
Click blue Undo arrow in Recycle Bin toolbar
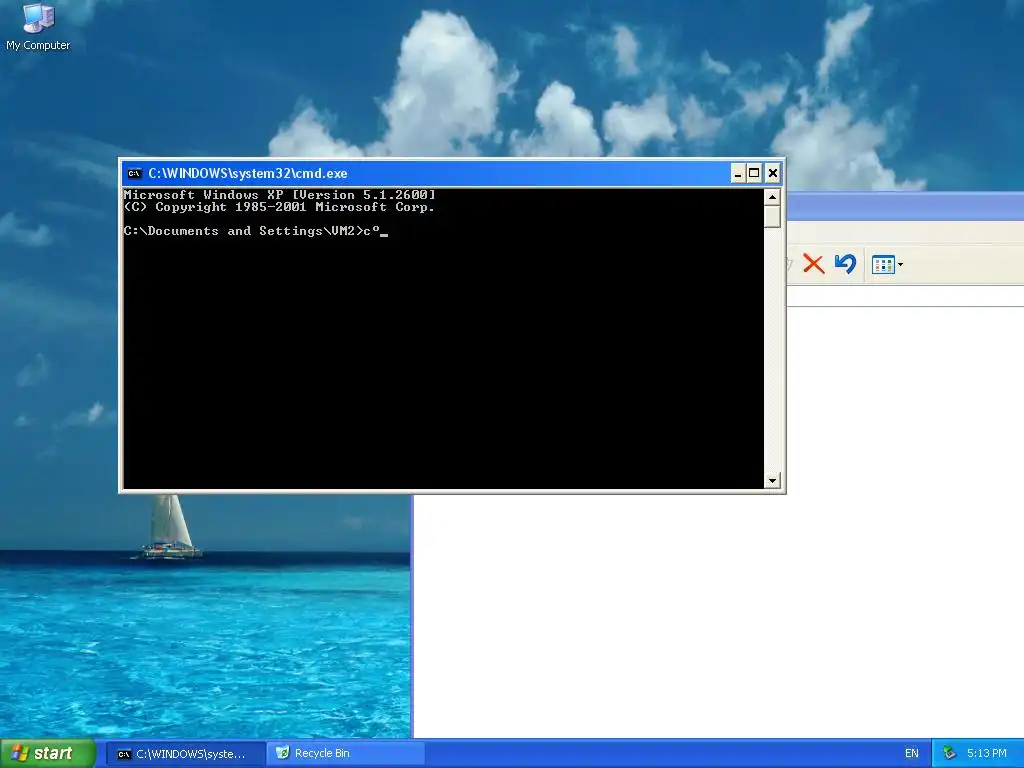pos(845,264)
